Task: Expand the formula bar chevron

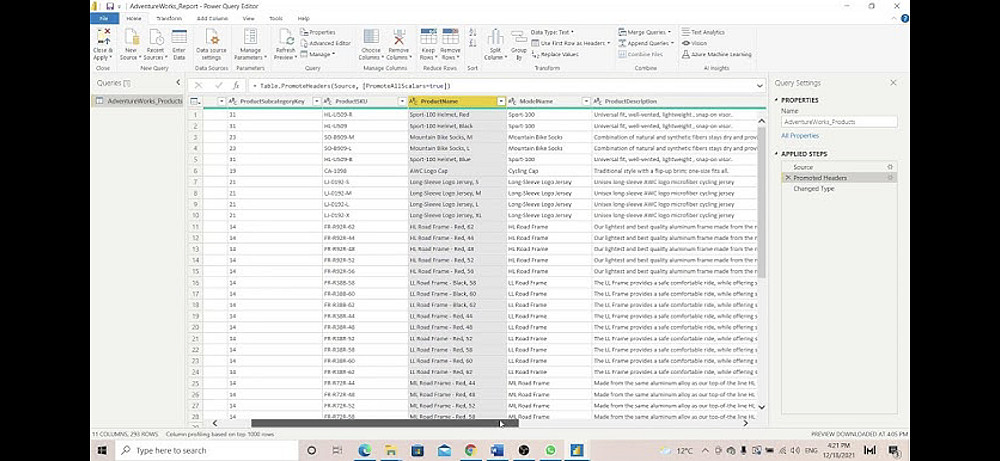Action: tap(760, 85)
